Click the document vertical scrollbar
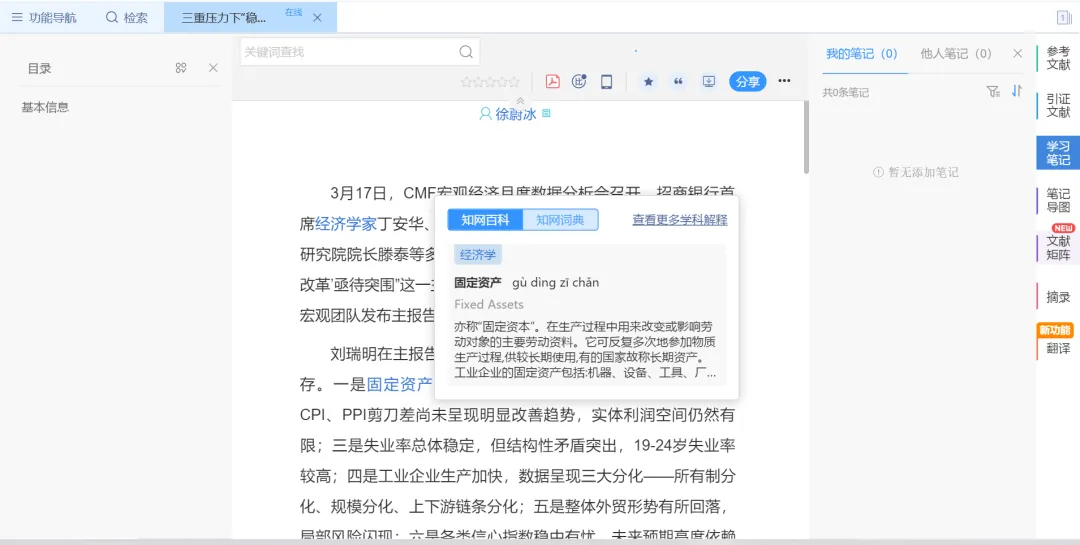The height and width of the screenshot is (545, 1080). point(806,138)
